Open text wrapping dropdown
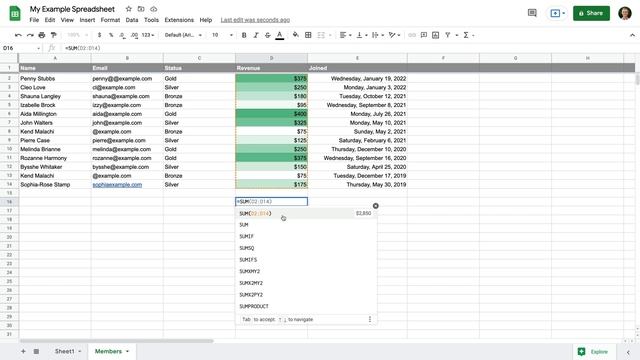Screen dimensions: 640x360 point(378,35)
